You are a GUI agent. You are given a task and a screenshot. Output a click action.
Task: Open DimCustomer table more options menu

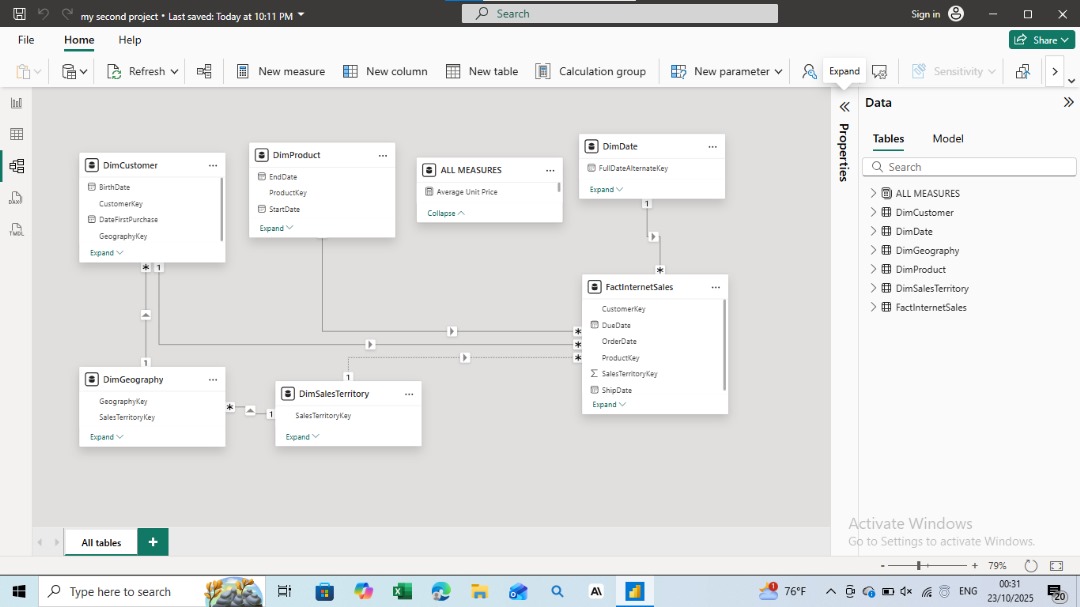(213, 165)
